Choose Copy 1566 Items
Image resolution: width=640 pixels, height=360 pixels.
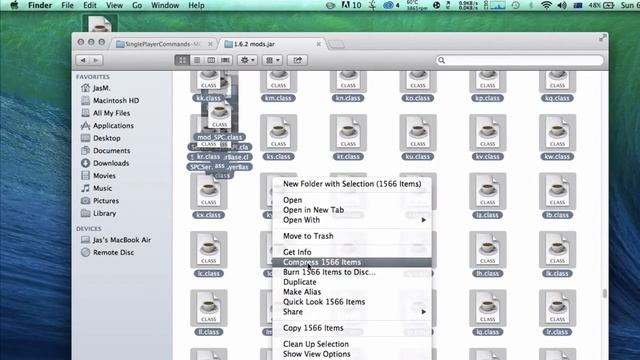pyautogui.click(x=352, y=328)
